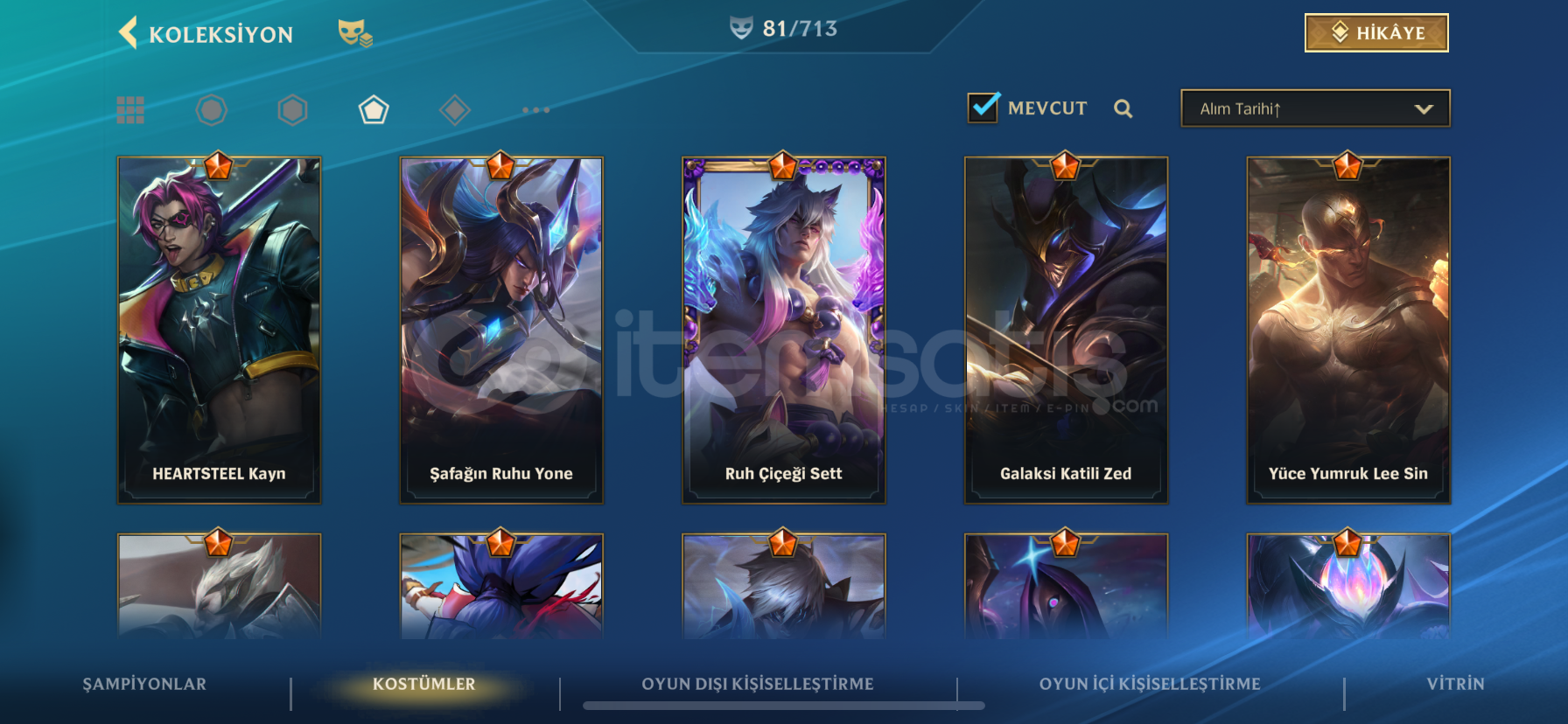Filter by the hexagon rarity icon
Viewport: 1568px width, 724px height.
(292, 110)
